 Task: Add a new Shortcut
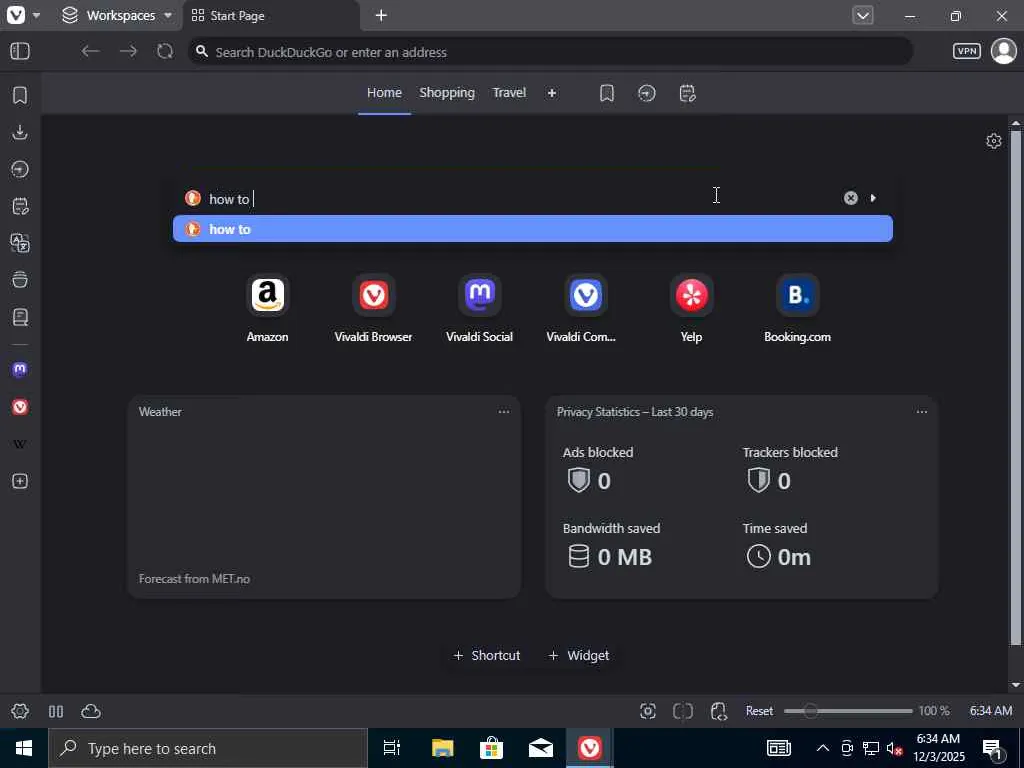tap(487, 655)
